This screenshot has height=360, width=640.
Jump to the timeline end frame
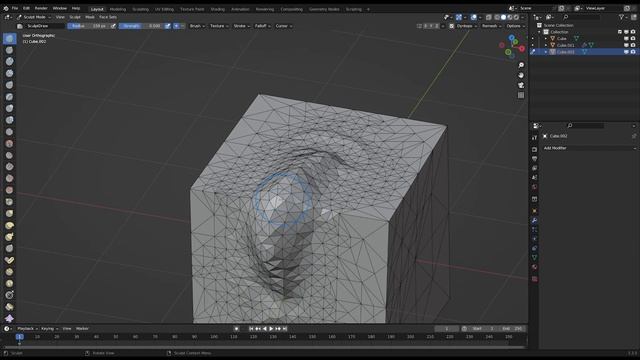click(285, 329)
